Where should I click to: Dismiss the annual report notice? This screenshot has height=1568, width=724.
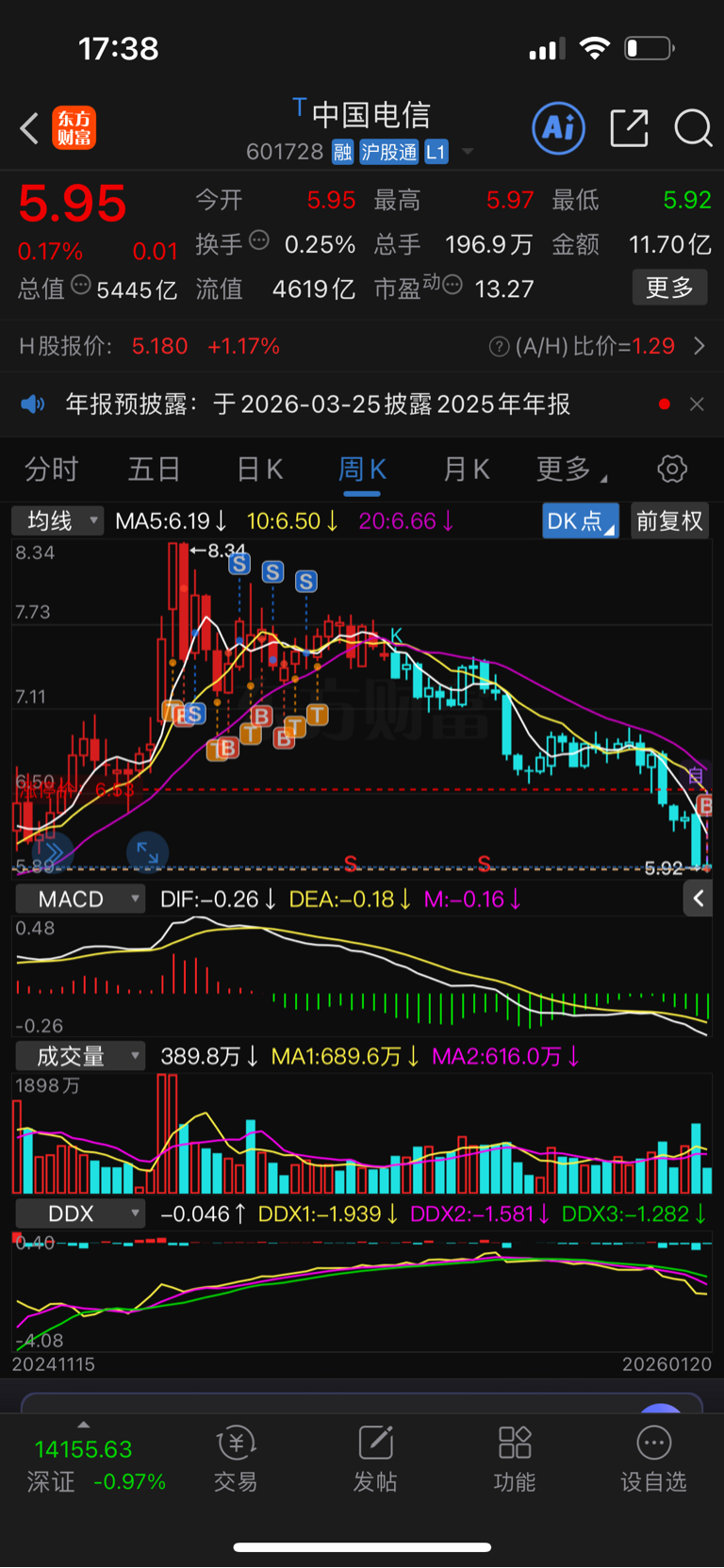point(697,404)
